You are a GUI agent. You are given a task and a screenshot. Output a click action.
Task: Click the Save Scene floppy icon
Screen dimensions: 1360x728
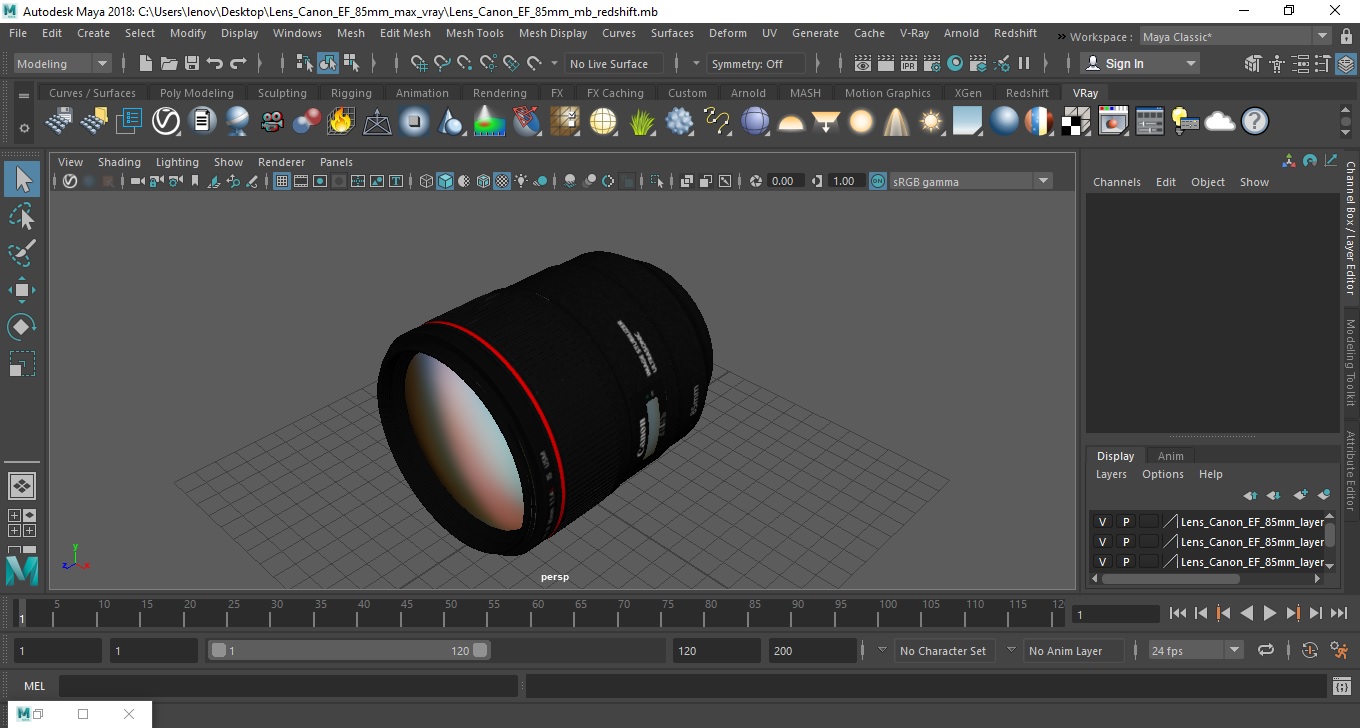pyautogui.click(x=192, y=63)
